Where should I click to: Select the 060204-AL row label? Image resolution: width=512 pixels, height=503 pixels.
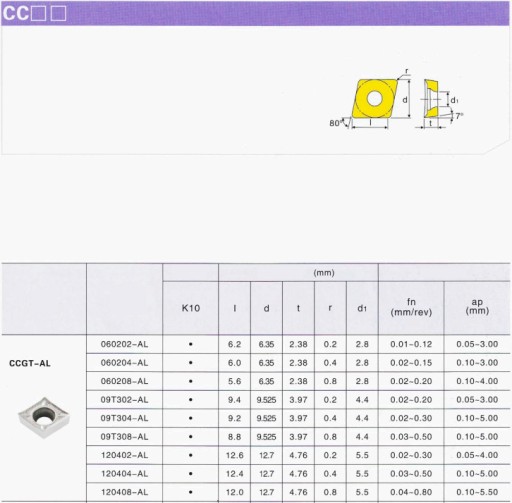124,363
